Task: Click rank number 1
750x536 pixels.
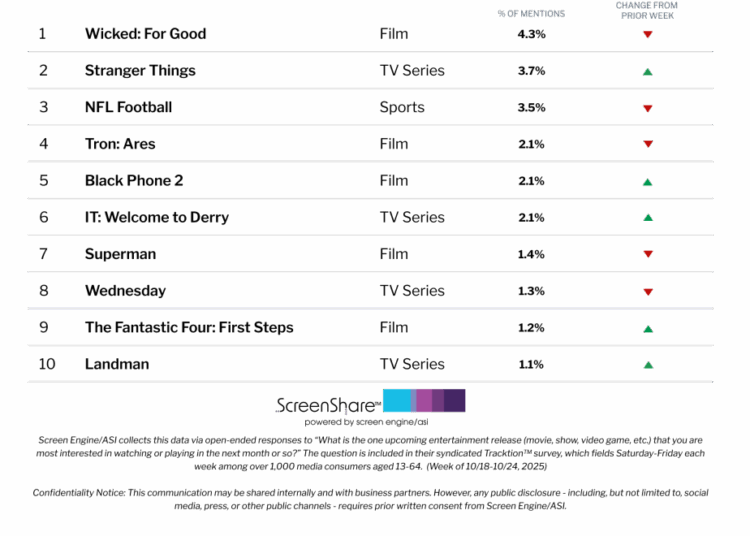Action: 43,34
